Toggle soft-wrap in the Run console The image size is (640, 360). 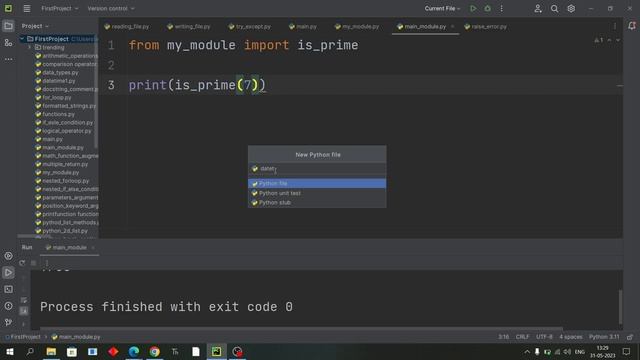coord(24,300)
